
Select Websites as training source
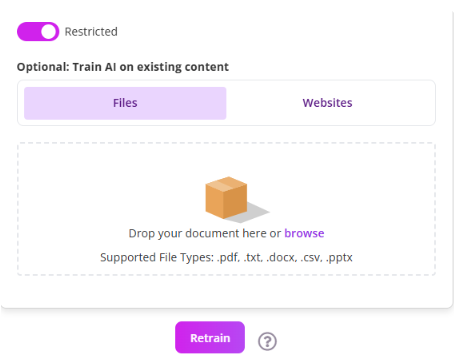pyautogui.click(x=327, y=103)
